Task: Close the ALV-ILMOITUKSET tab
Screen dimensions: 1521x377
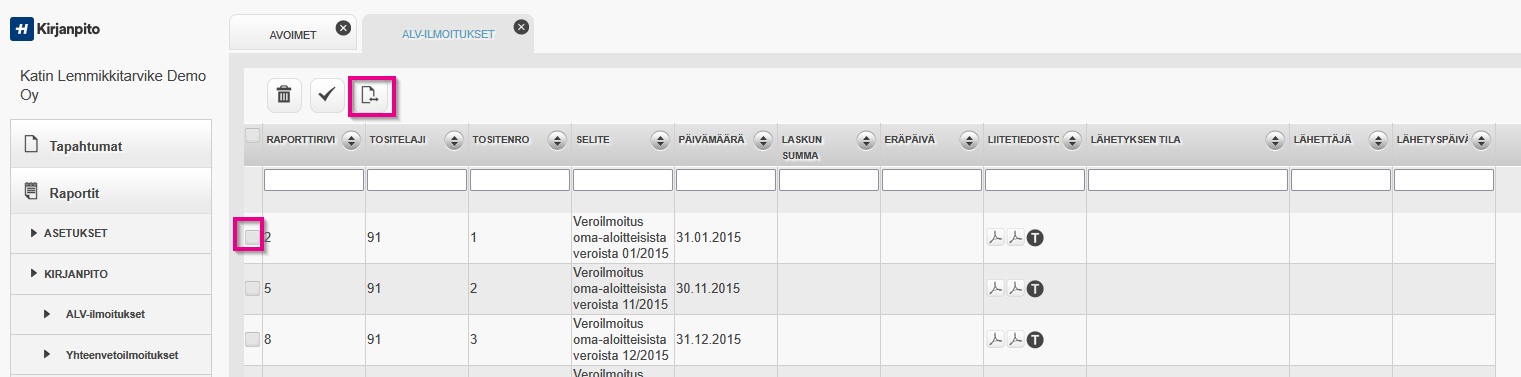Action: pyautogui.click(x=520, y=27)
